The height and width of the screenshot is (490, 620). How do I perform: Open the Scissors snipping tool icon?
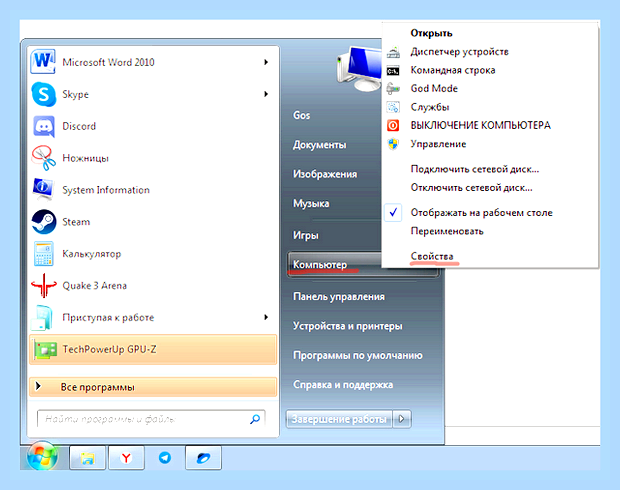[43, 158]
